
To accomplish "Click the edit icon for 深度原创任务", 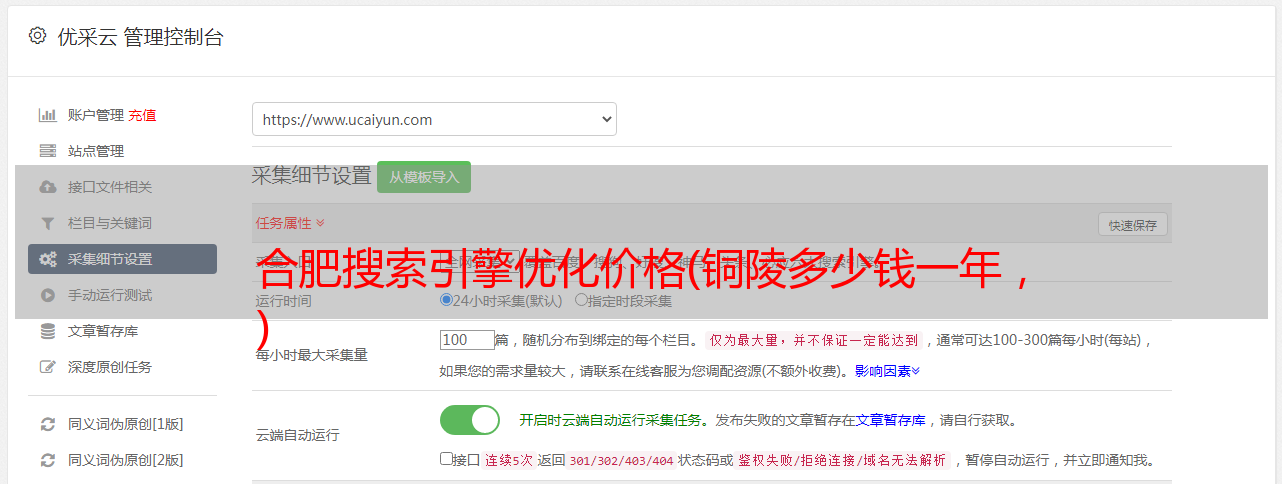I will pyautogui.click(x=47, y=367).
